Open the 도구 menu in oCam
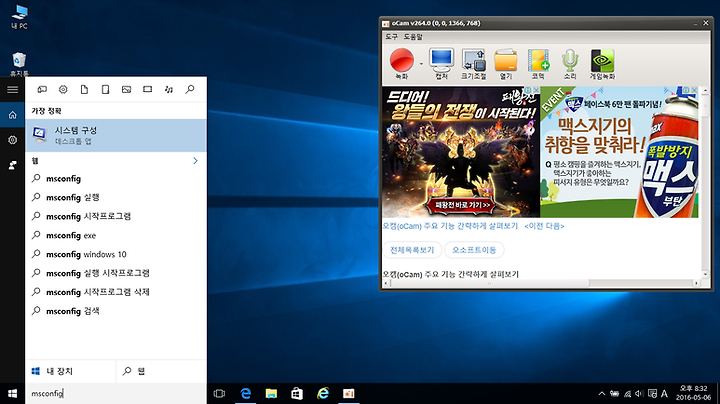 [x=391, y=37]
